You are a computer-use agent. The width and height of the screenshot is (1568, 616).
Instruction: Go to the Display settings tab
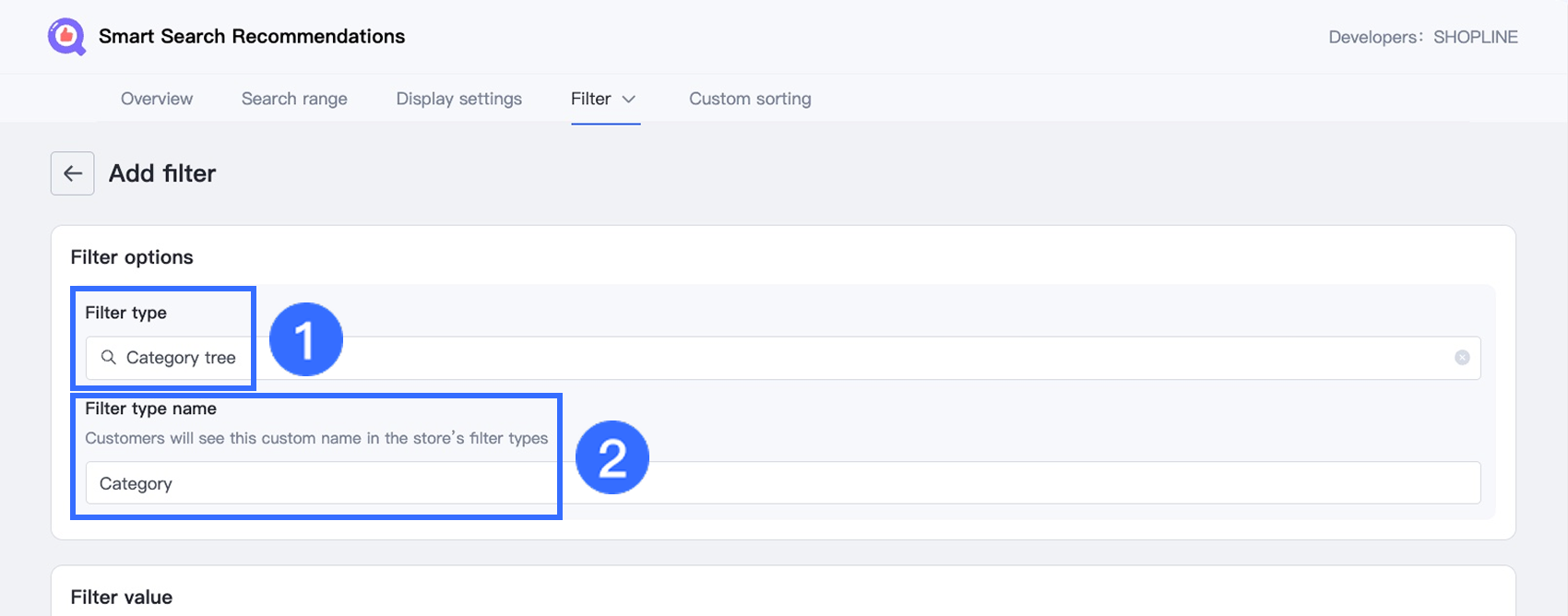458,100
